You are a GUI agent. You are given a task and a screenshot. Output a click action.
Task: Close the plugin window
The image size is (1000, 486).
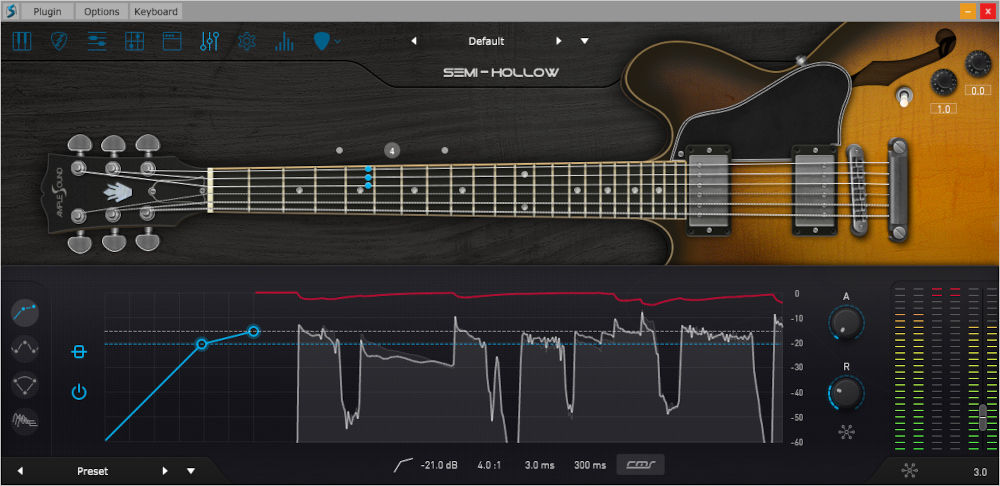click(987, 11)
